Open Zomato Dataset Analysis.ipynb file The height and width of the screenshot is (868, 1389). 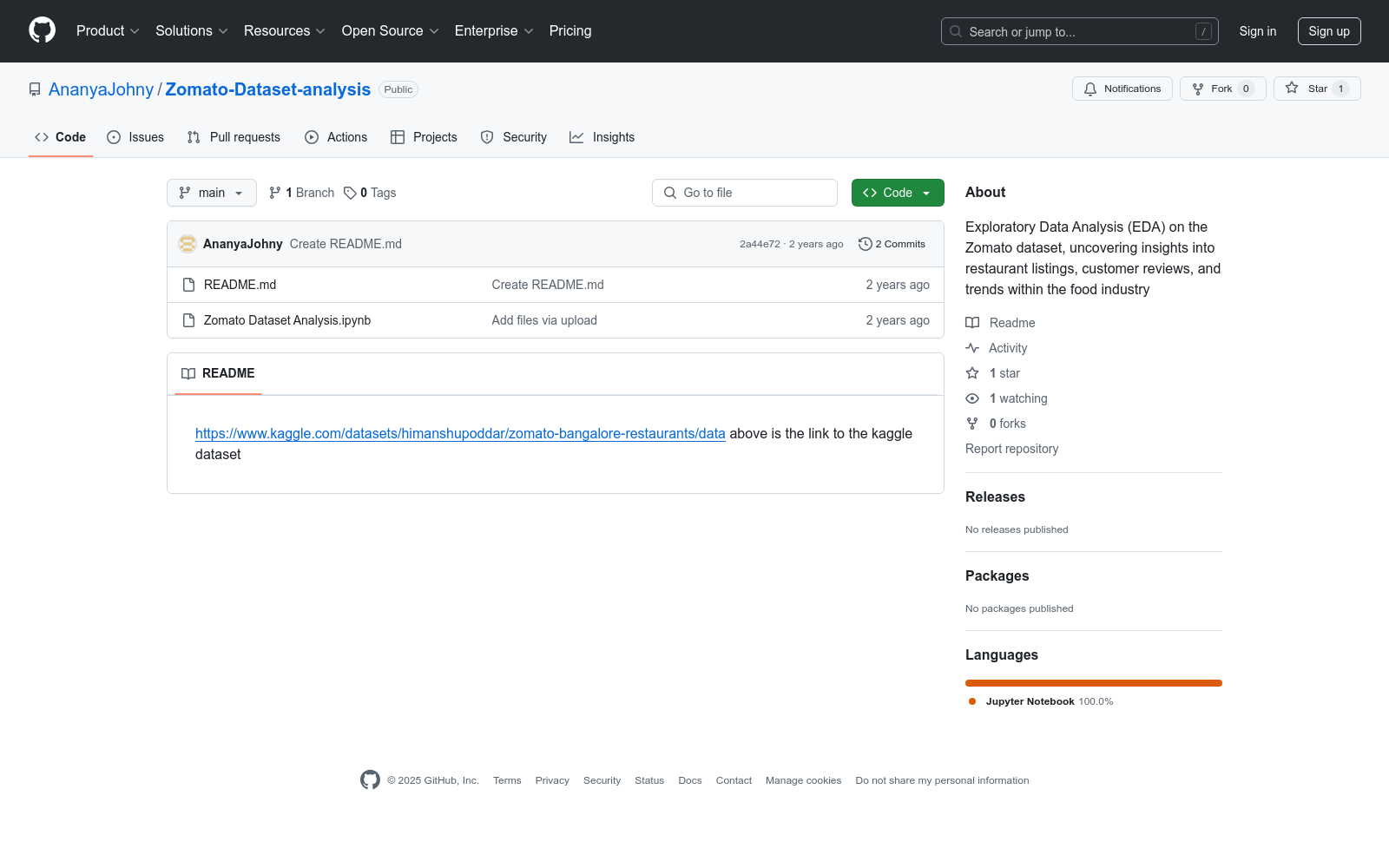point(287,320)
